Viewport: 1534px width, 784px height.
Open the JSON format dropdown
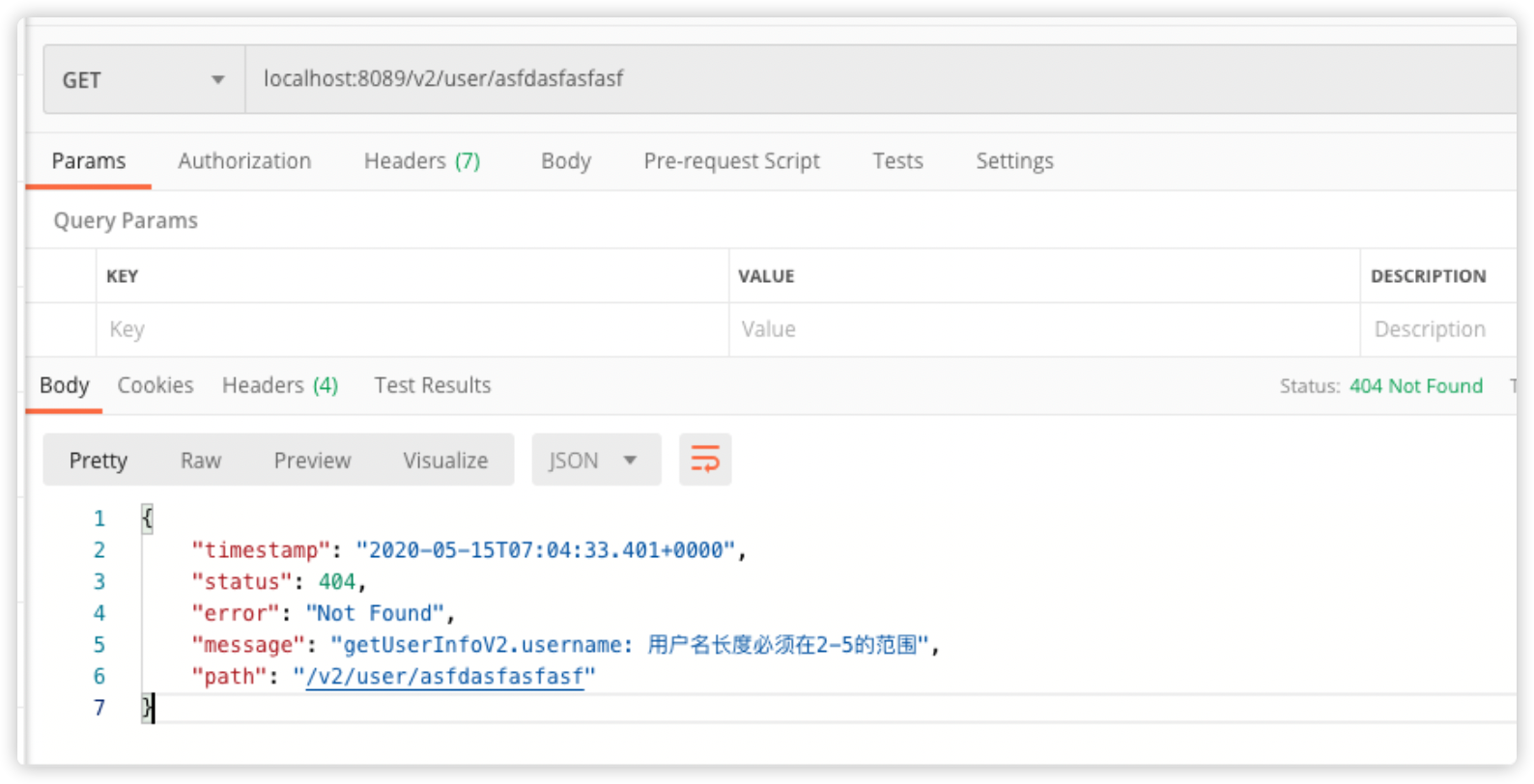pyautogui.click(x=596, y=460)
